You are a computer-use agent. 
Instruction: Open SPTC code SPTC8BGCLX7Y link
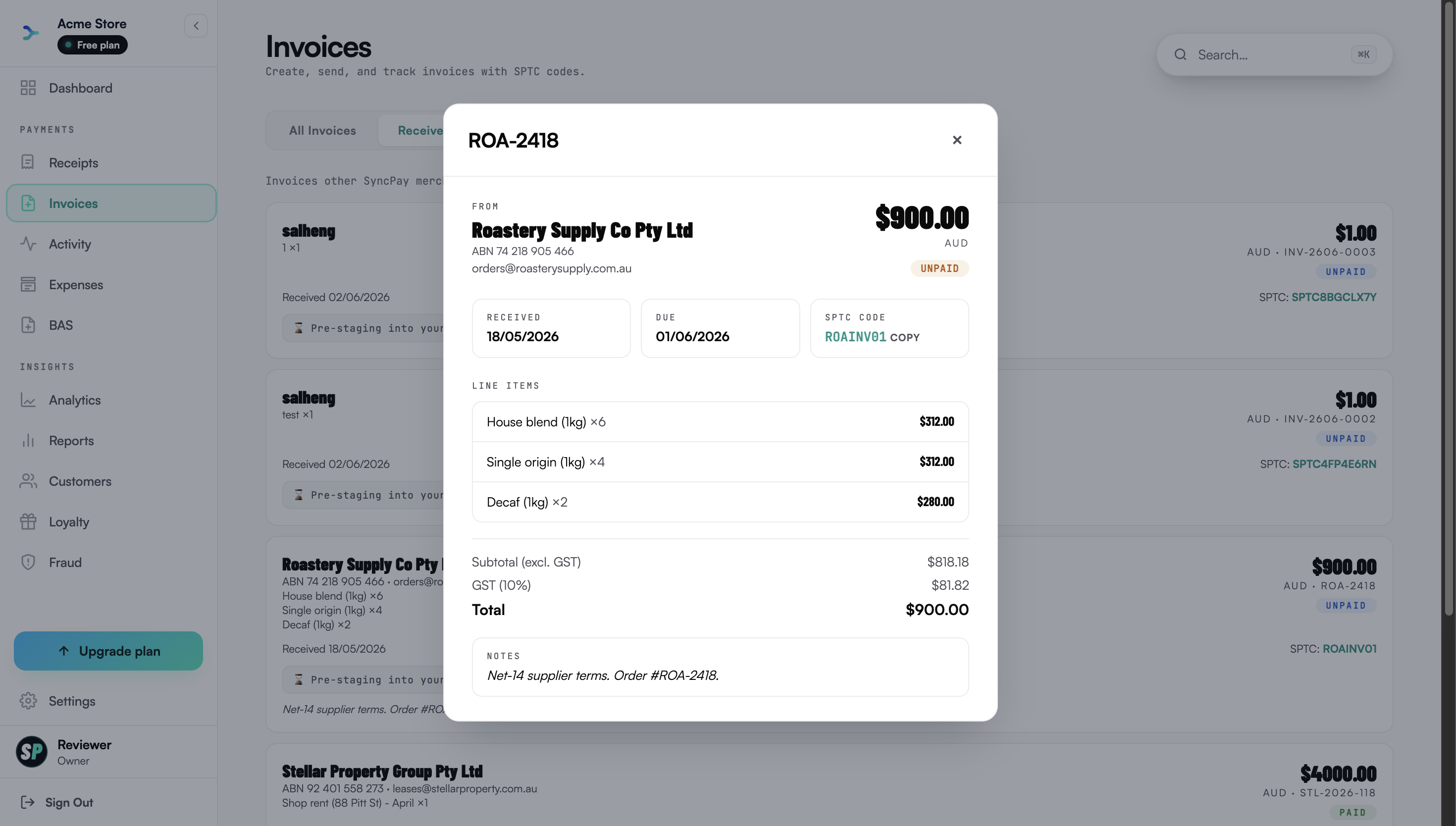pyautogui.click(x=1334, y=297)
